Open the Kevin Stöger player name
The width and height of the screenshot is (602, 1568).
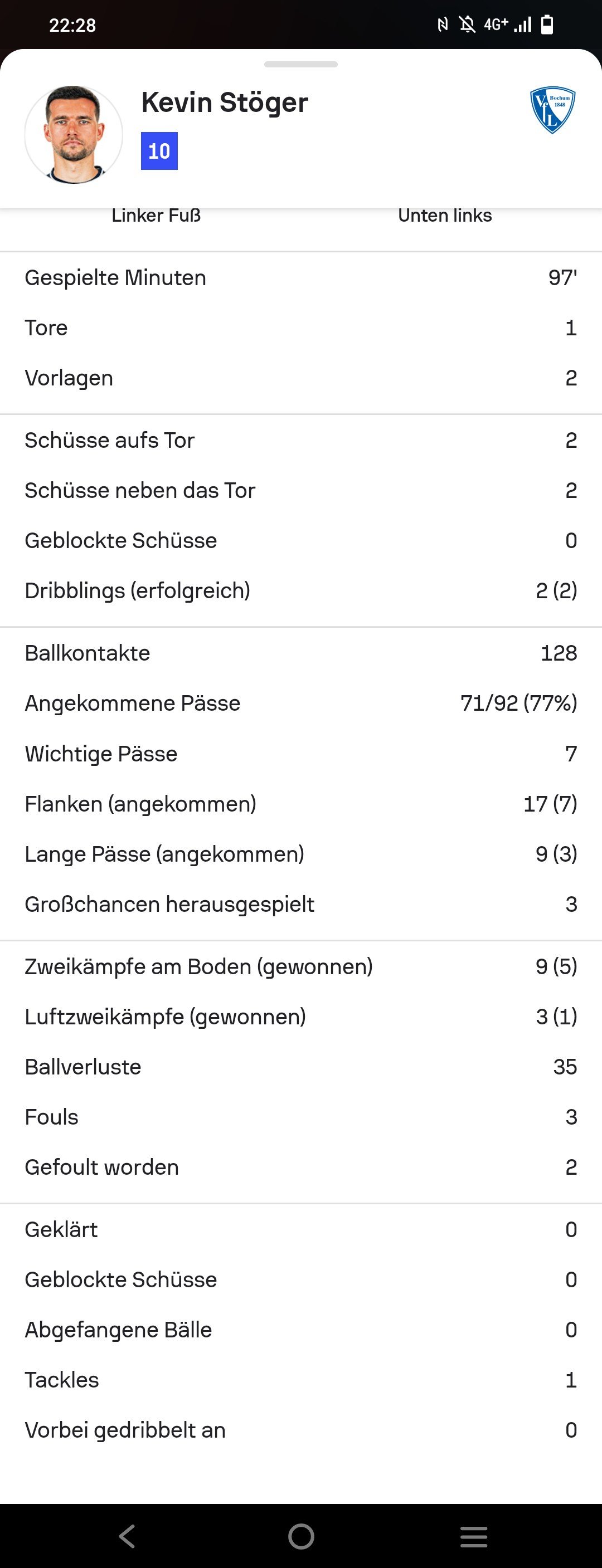pos(225,102)
